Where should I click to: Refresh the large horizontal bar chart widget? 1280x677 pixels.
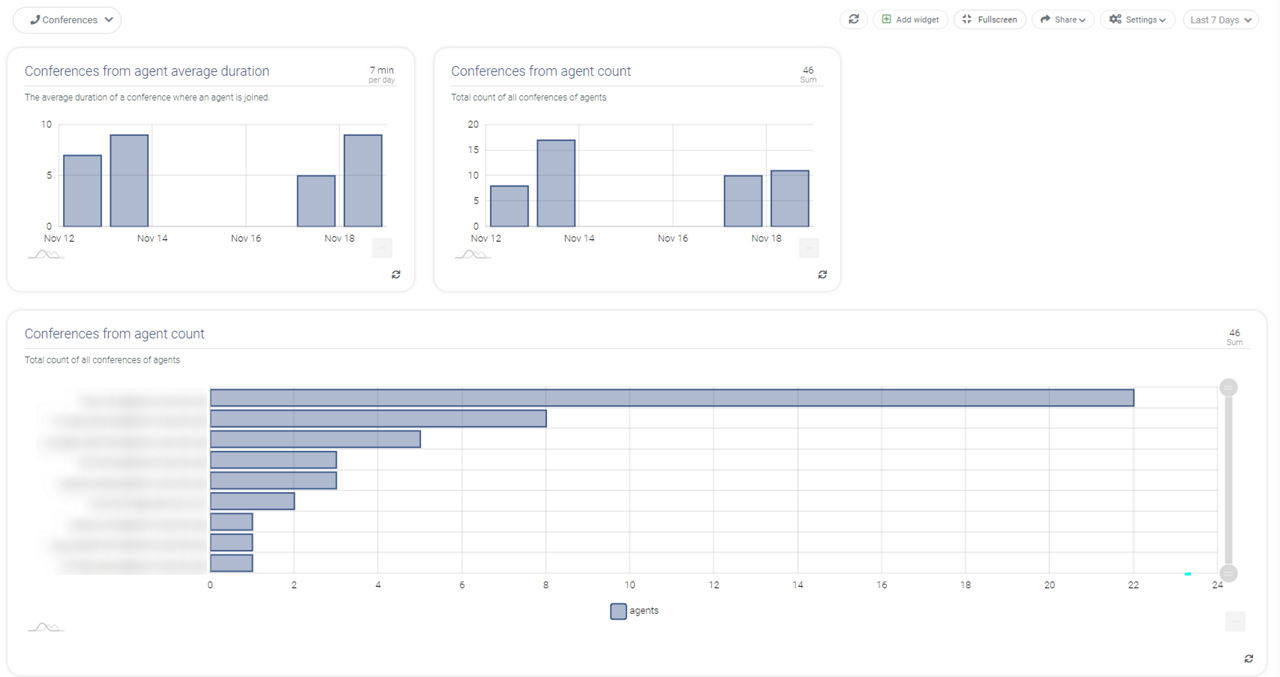point(1249,658)
